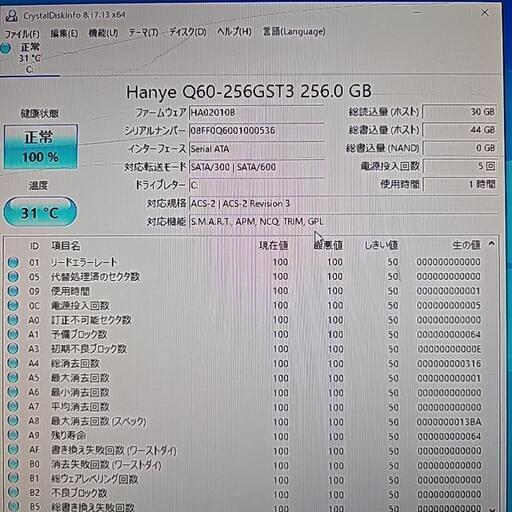Screen dimensions: 512x512
Task: Click the しきい値 column header
Action: (381, 246)
